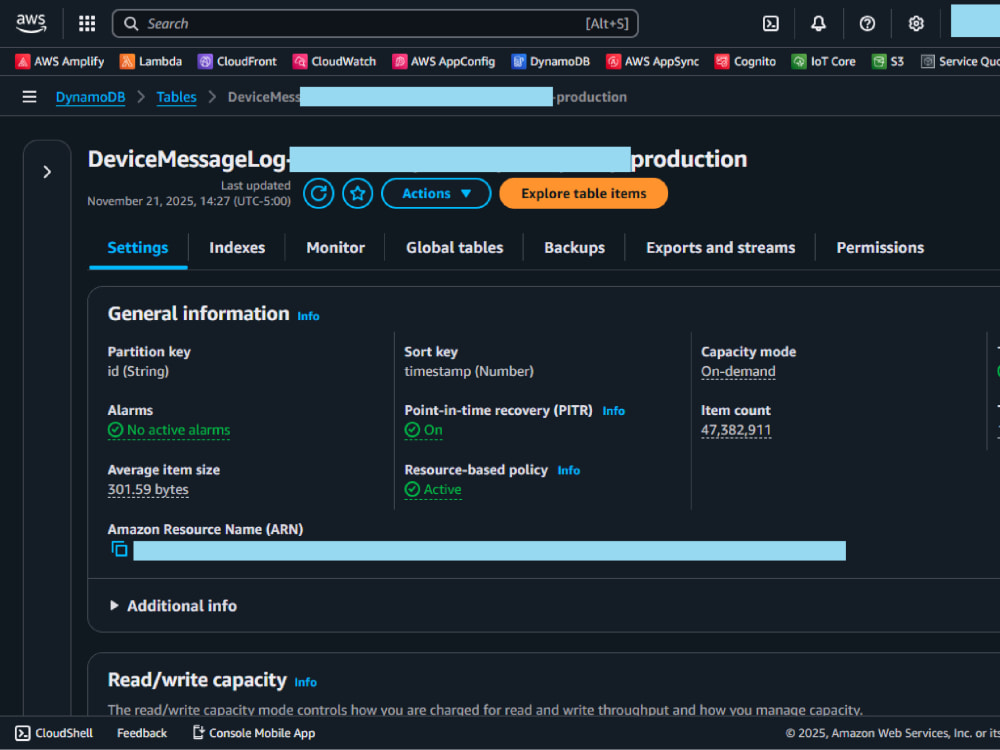The image size is (1000, 750).
Task: Open Info link for Resource-based policy
Action: (x=568, y=471)
